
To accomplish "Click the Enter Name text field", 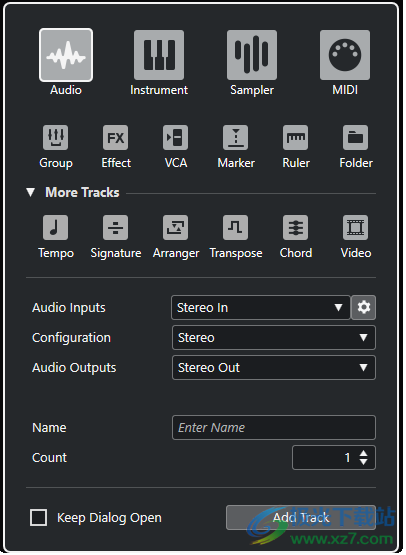I will 274,428.
